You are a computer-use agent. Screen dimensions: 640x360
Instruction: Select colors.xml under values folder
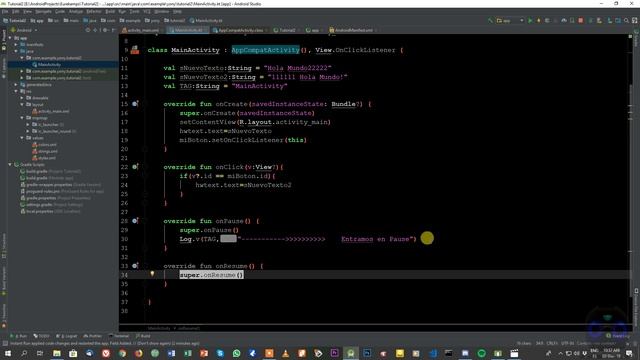pyautogui.click(x=44, y=144)
